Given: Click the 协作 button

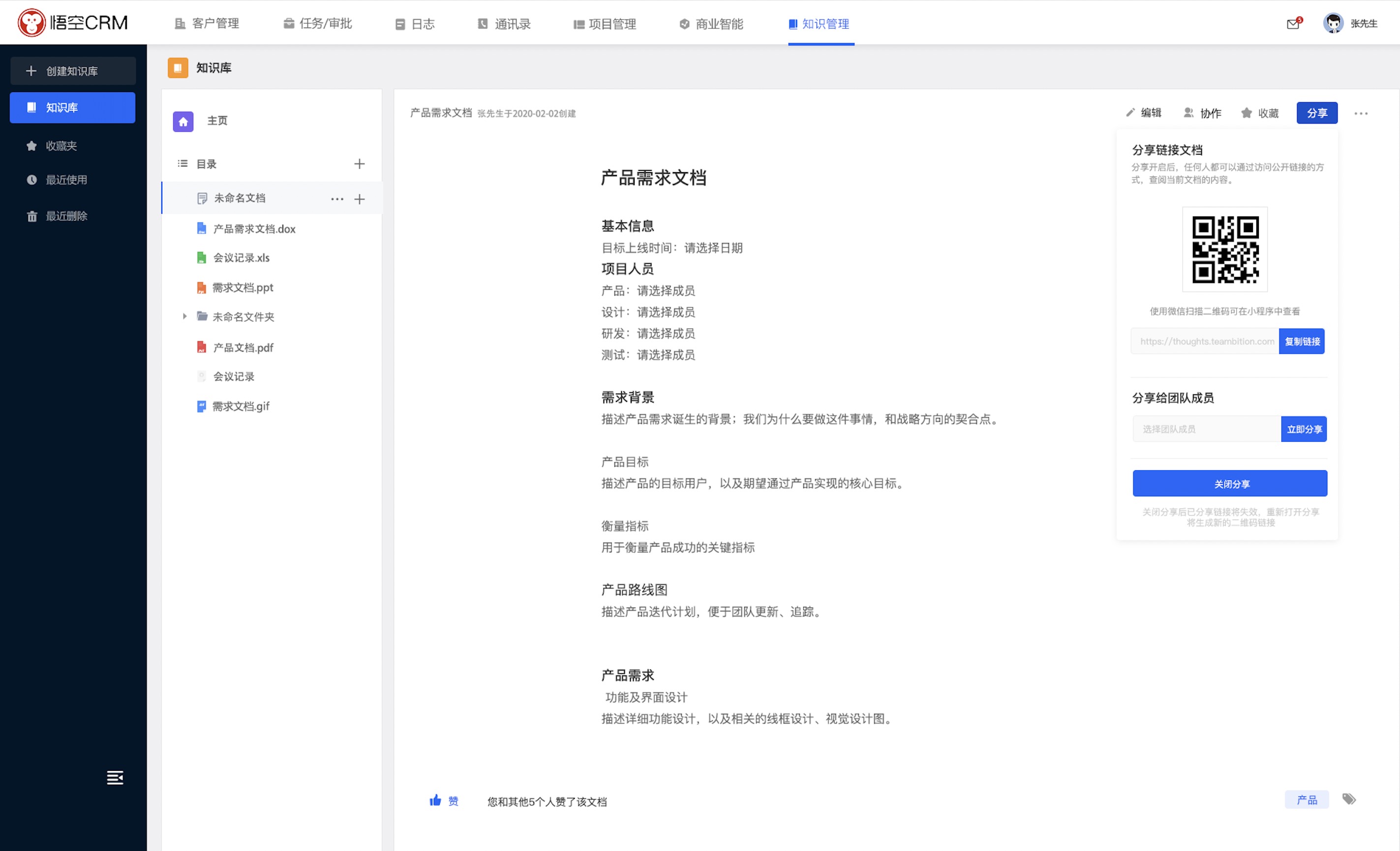Looking at the screenshot, I should 1202,113.
